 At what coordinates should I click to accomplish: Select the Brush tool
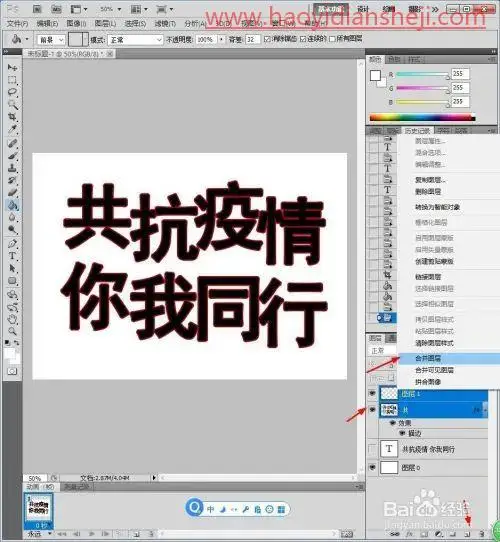coord(12,156)
